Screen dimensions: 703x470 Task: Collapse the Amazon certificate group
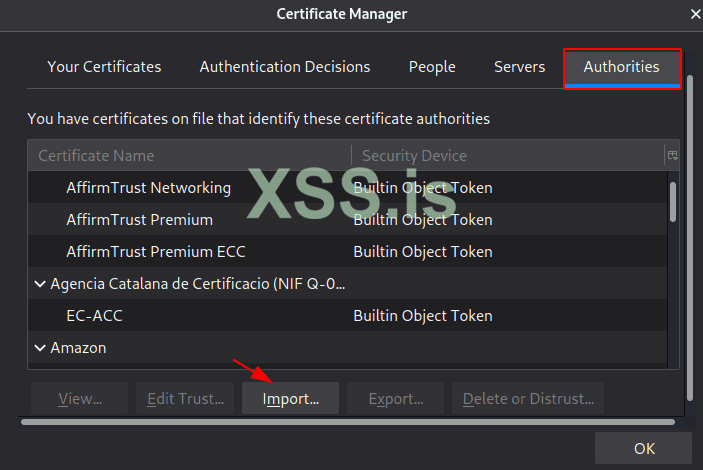[40, 348]
